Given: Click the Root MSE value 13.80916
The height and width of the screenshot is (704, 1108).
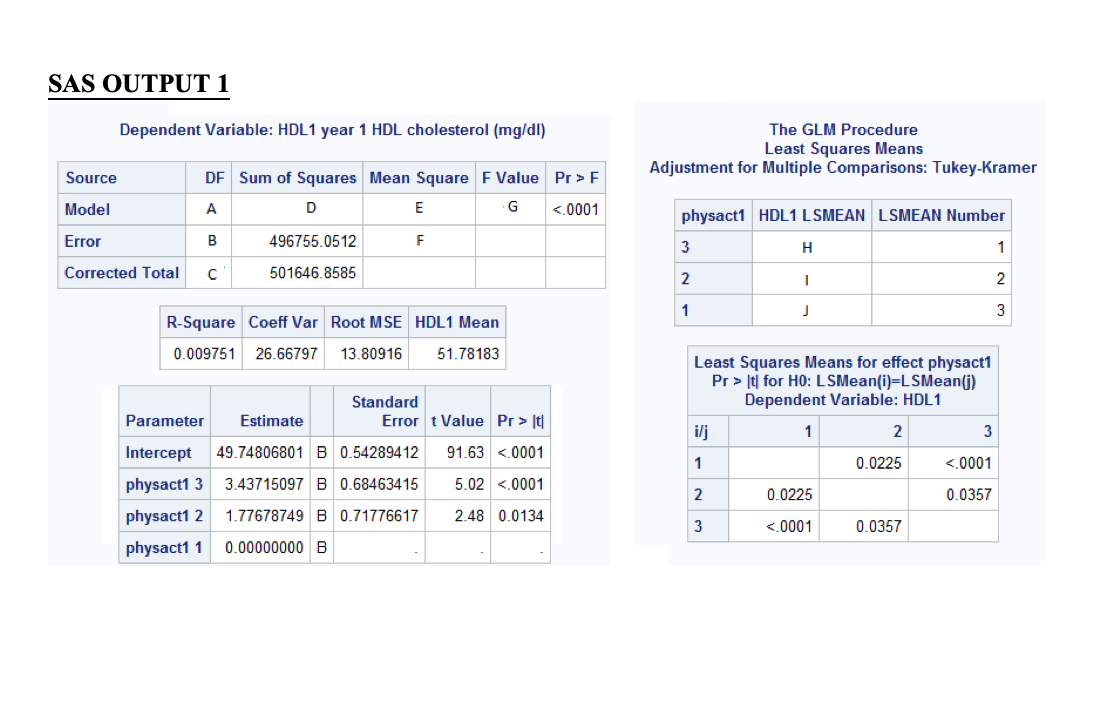Looking at the screenshot, I should click(x=371, y=353).
